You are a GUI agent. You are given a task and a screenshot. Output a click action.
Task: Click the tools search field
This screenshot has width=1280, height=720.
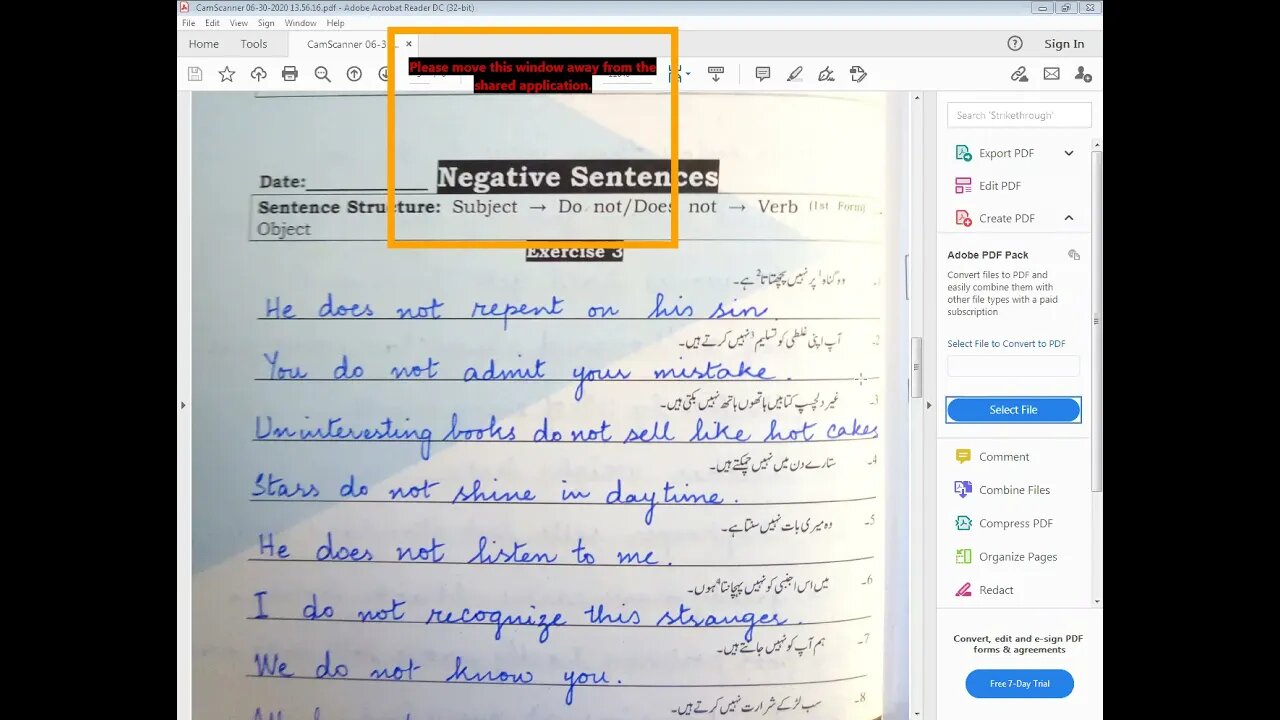tap(1019, 115)
